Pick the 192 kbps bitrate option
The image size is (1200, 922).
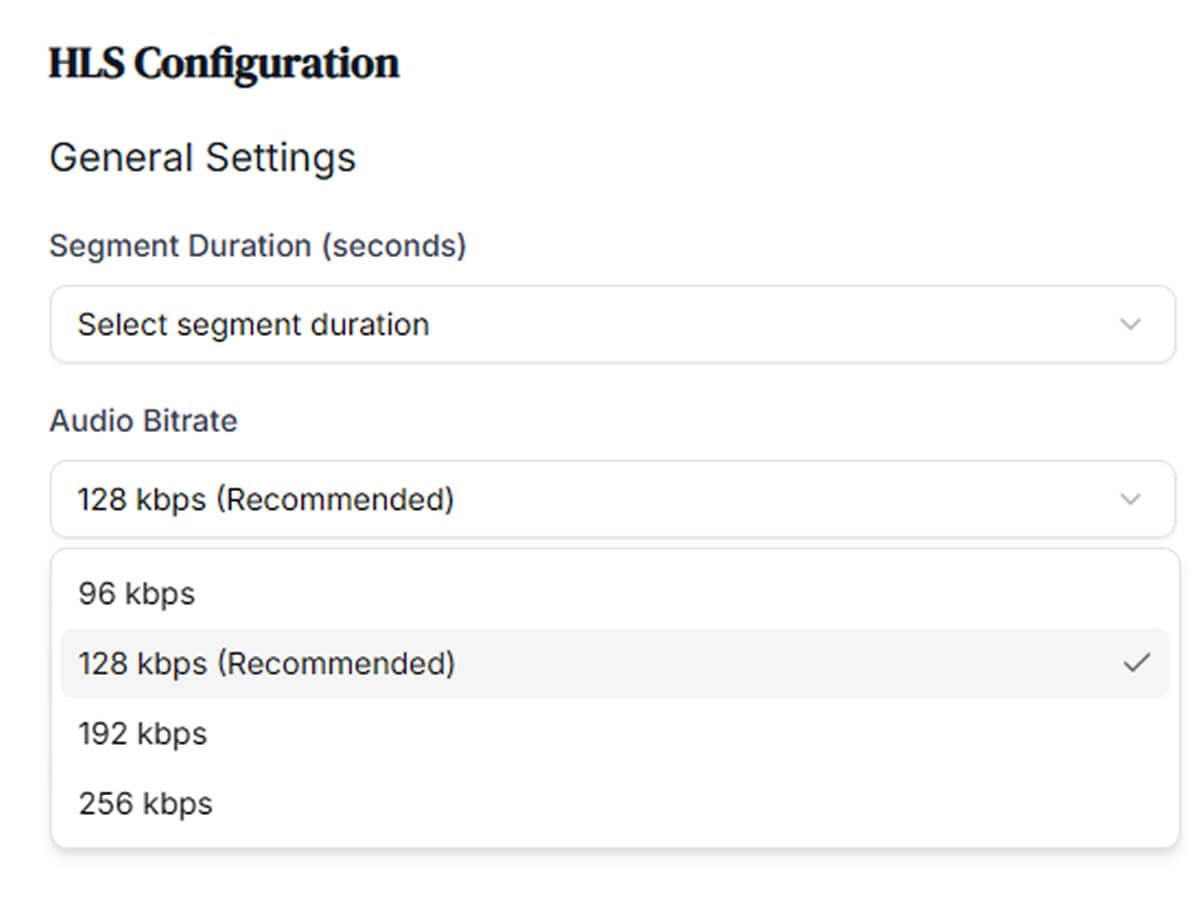point(615,733)
